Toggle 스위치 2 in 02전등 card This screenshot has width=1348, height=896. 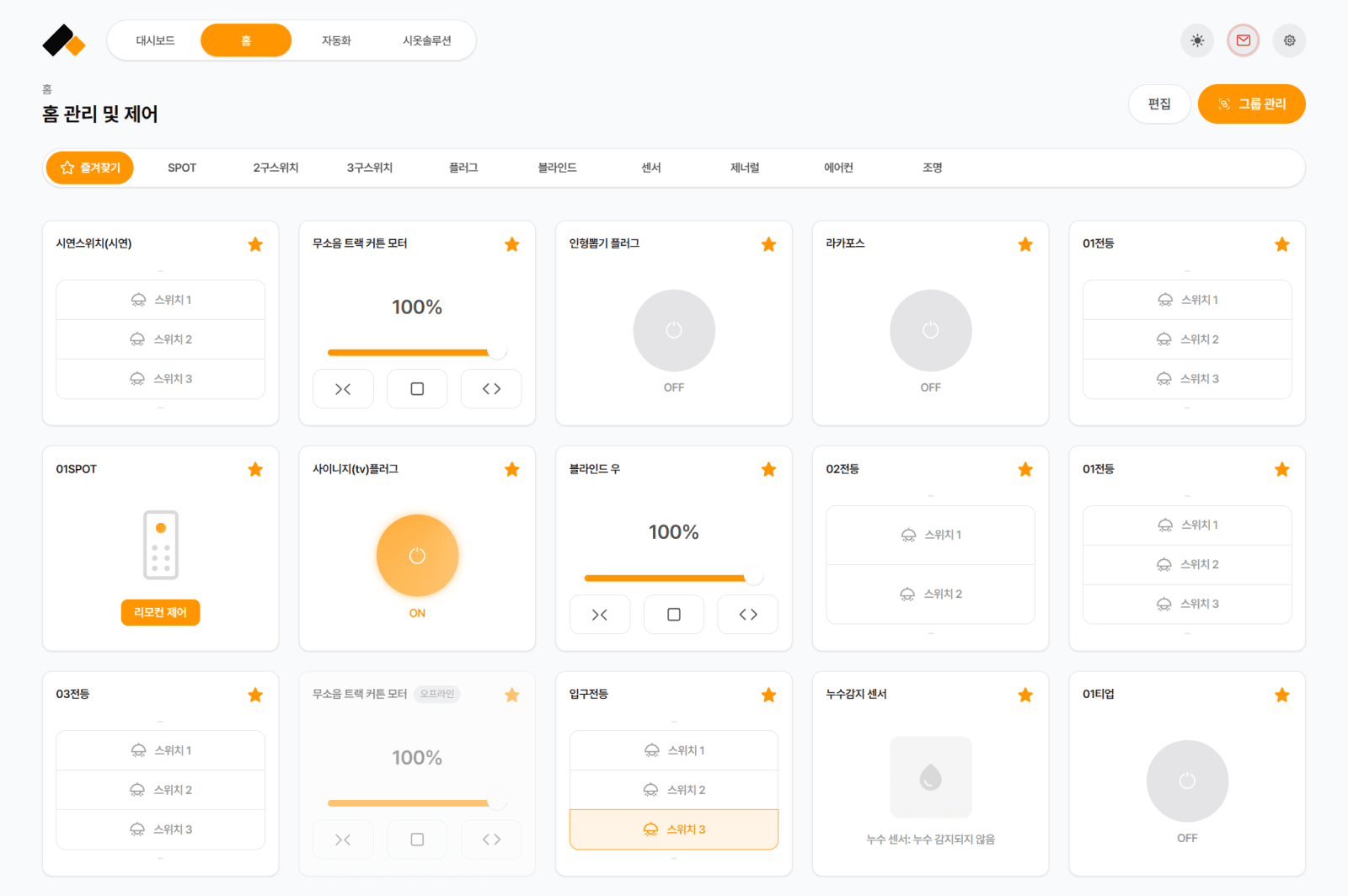click(931, 595)
